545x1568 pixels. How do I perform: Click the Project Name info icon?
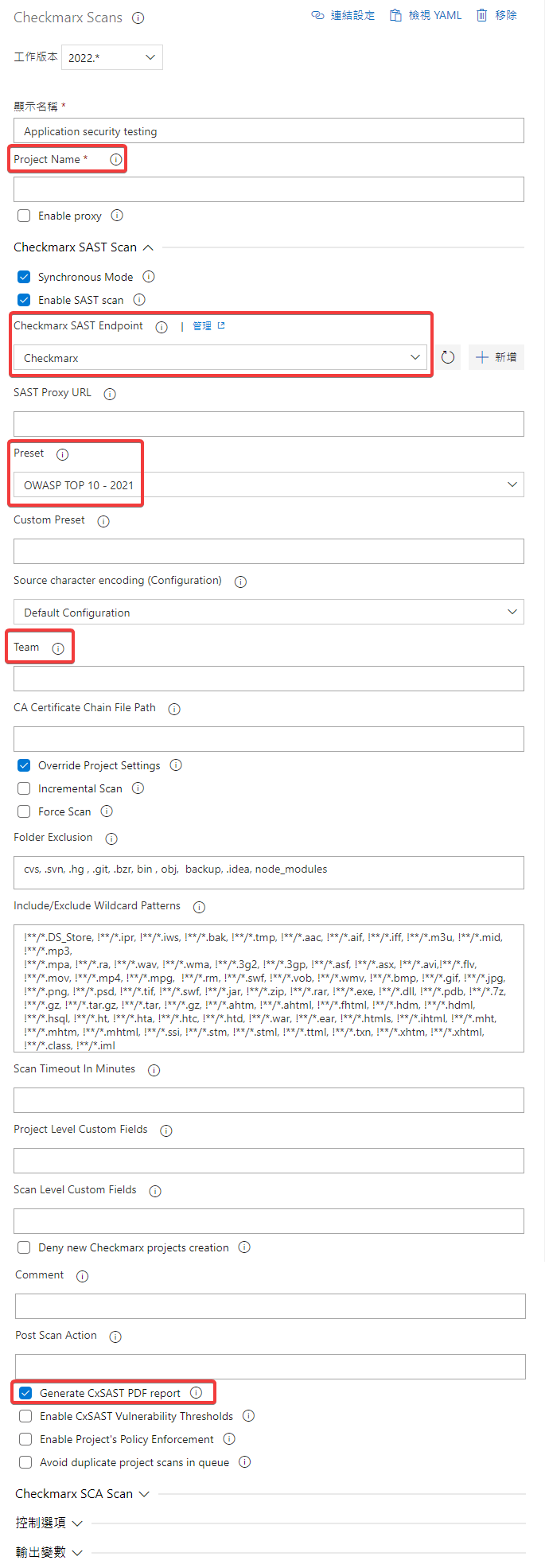pos(116,160)
